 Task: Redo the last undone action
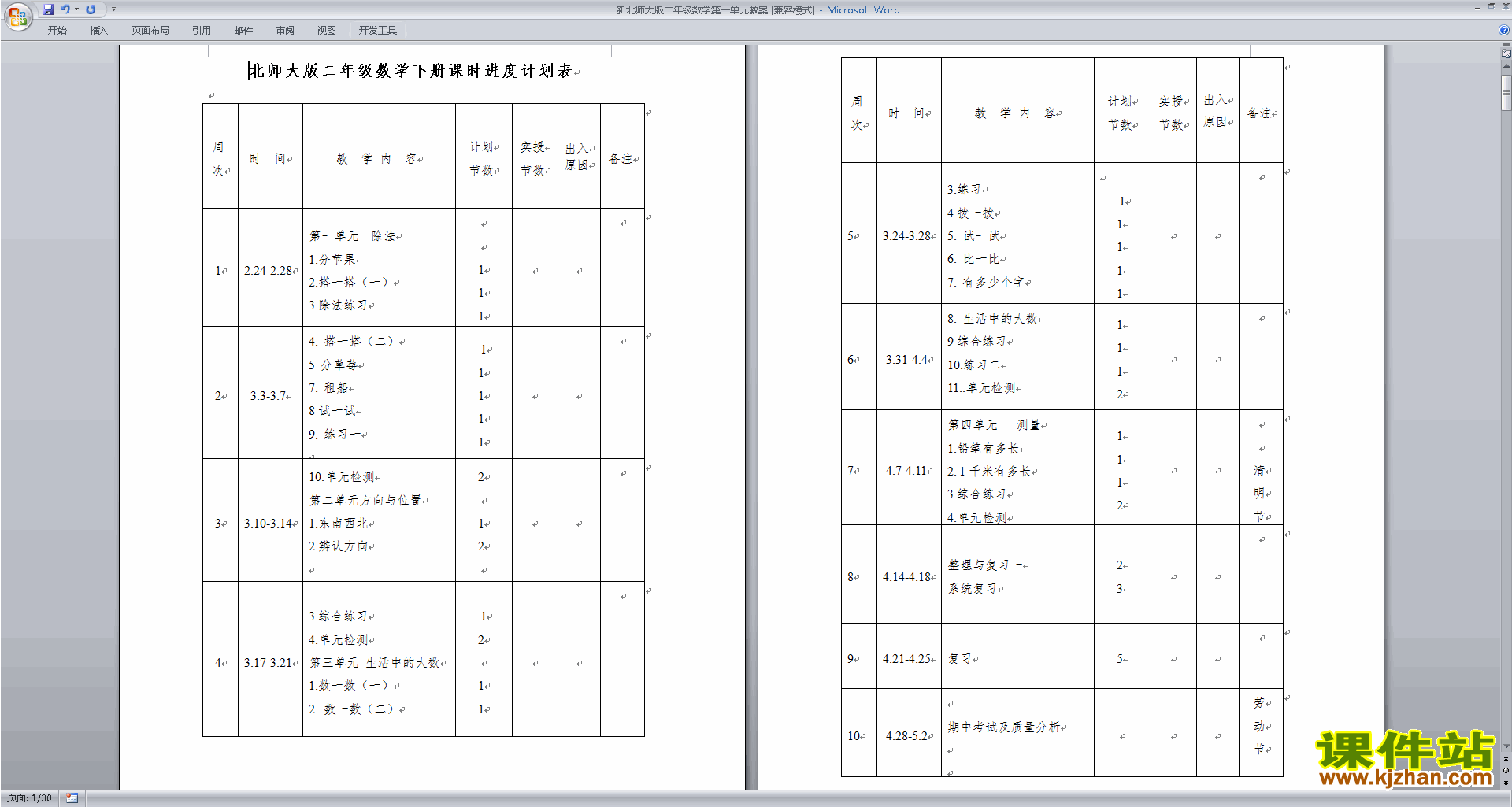point(91,9)
